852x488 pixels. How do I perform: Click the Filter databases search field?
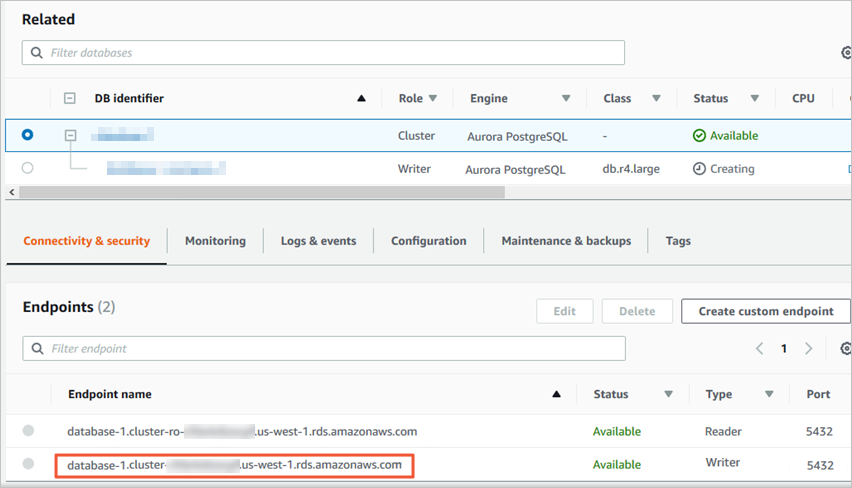coord(323,53)
